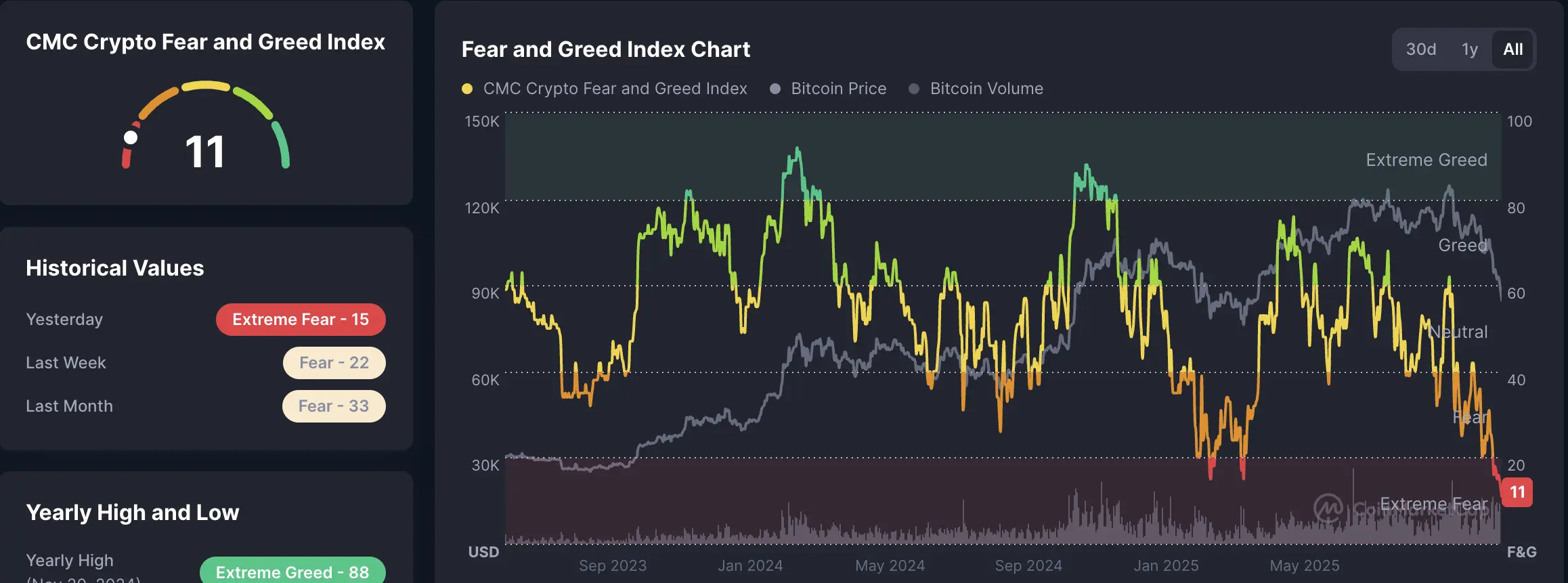Click the current index value 11 on the gauge

204,151
